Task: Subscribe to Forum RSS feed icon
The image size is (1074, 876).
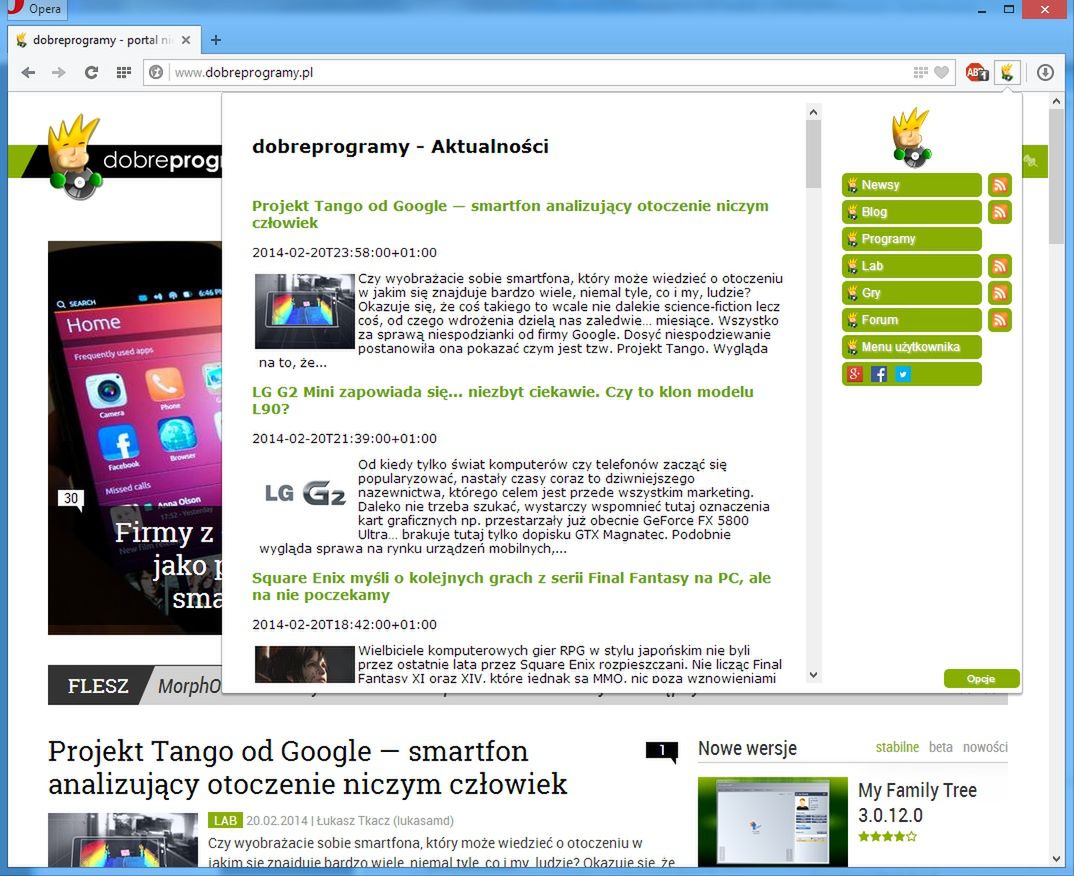Action: point(1000,320)
